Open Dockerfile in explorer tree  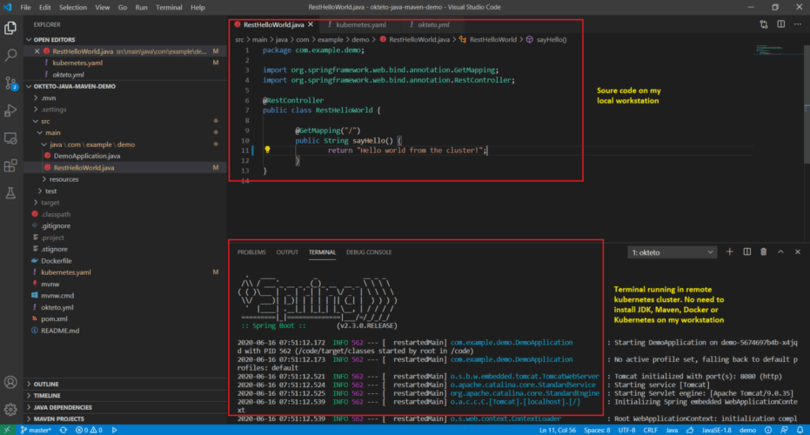coord(56,260)
